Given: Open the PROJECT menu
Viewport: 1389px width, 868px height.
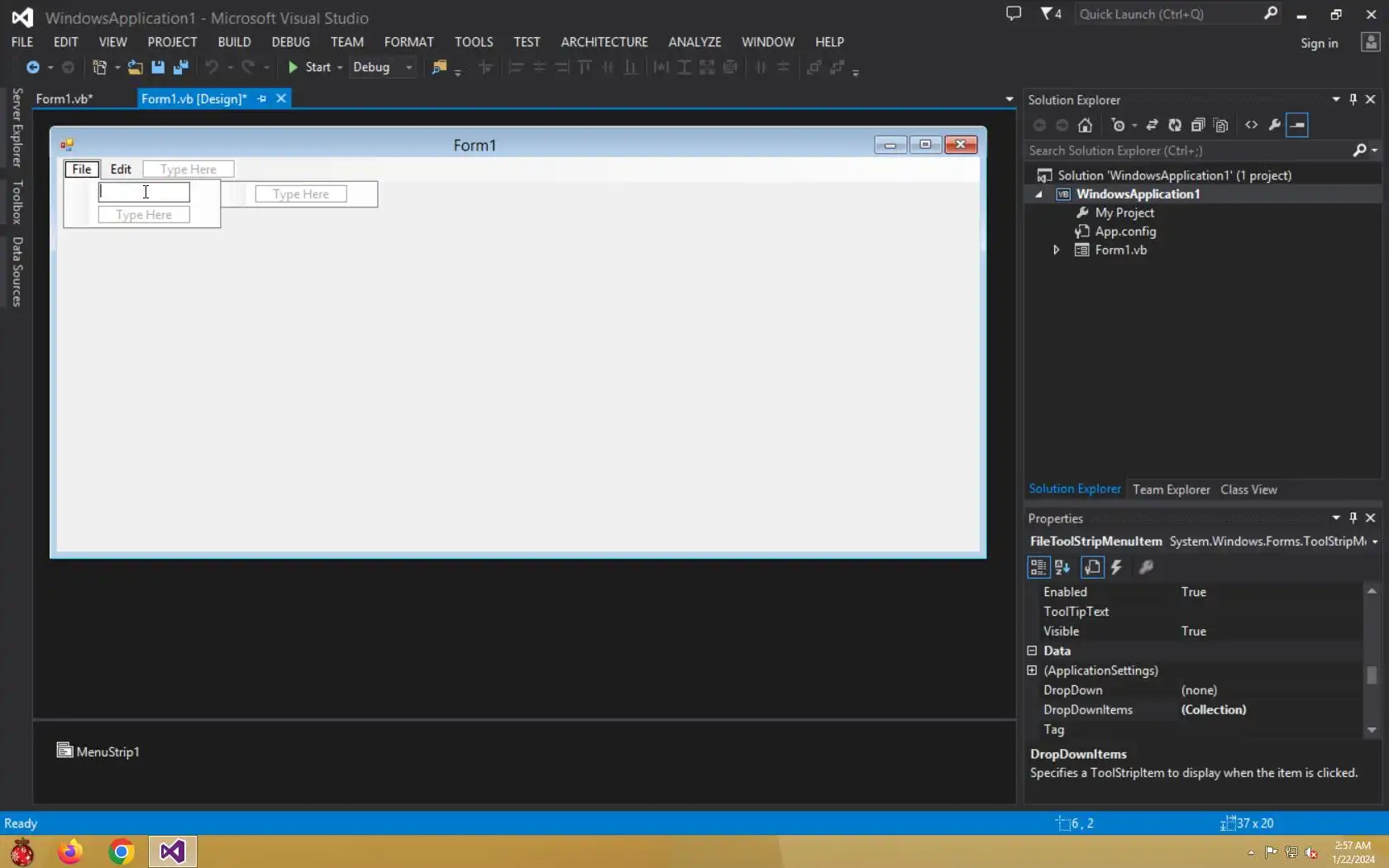Looking at the screenshot, I should pyautogui.click(x=172, y=42).
